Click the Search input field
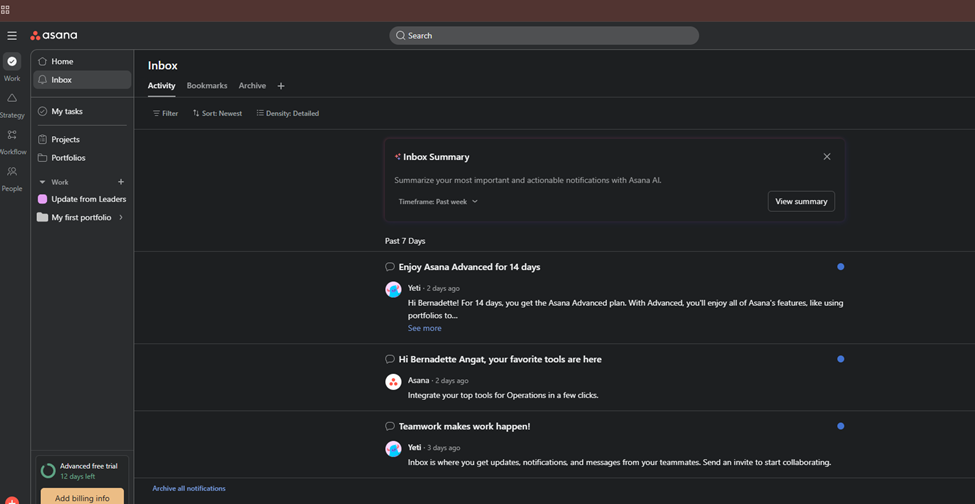This screenshot has height=504, width=975. point(544,36)
